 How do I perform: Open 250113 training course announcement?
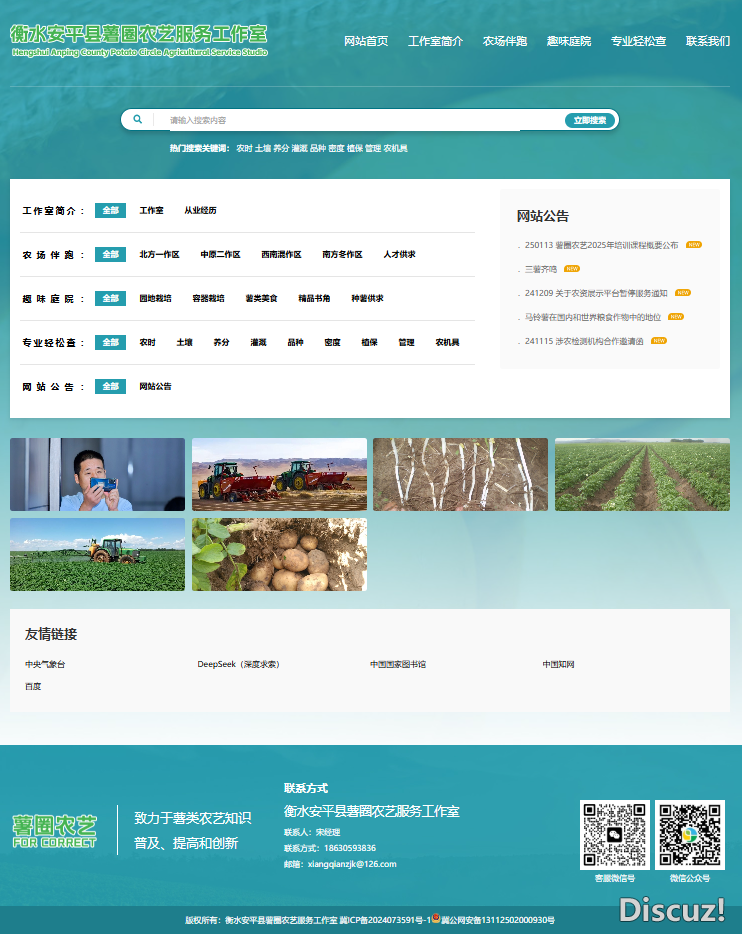601,245
